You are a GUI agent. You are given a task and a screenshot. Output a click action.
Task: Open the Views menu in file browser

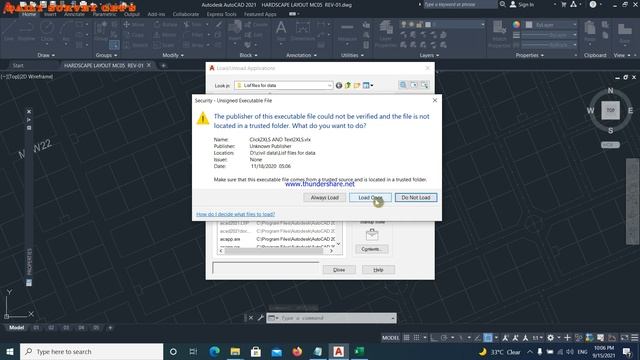[x=367, y=85]
